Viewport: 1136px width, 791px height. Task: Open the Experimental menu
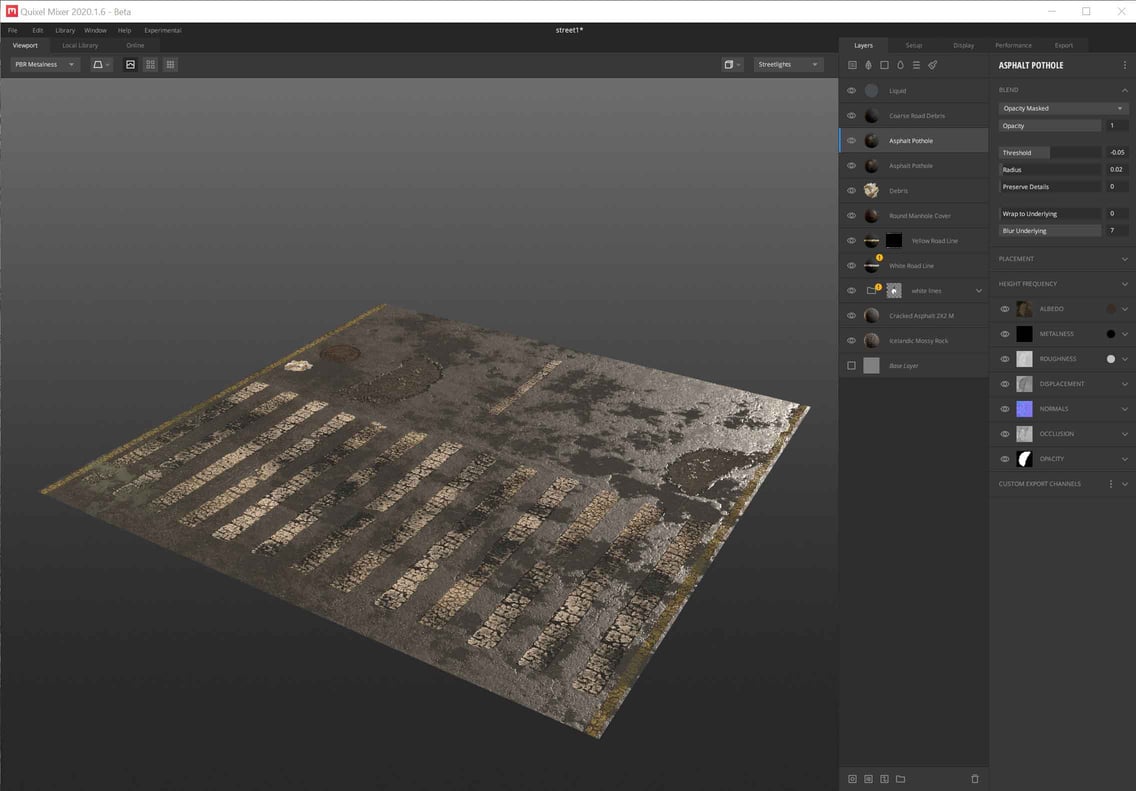(x=163, y=30)
